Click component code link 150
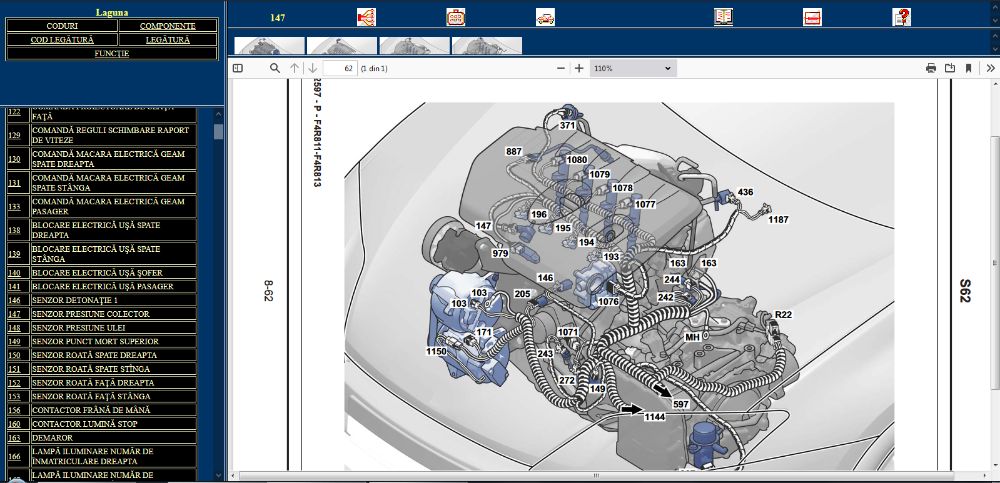 [14, 355]
